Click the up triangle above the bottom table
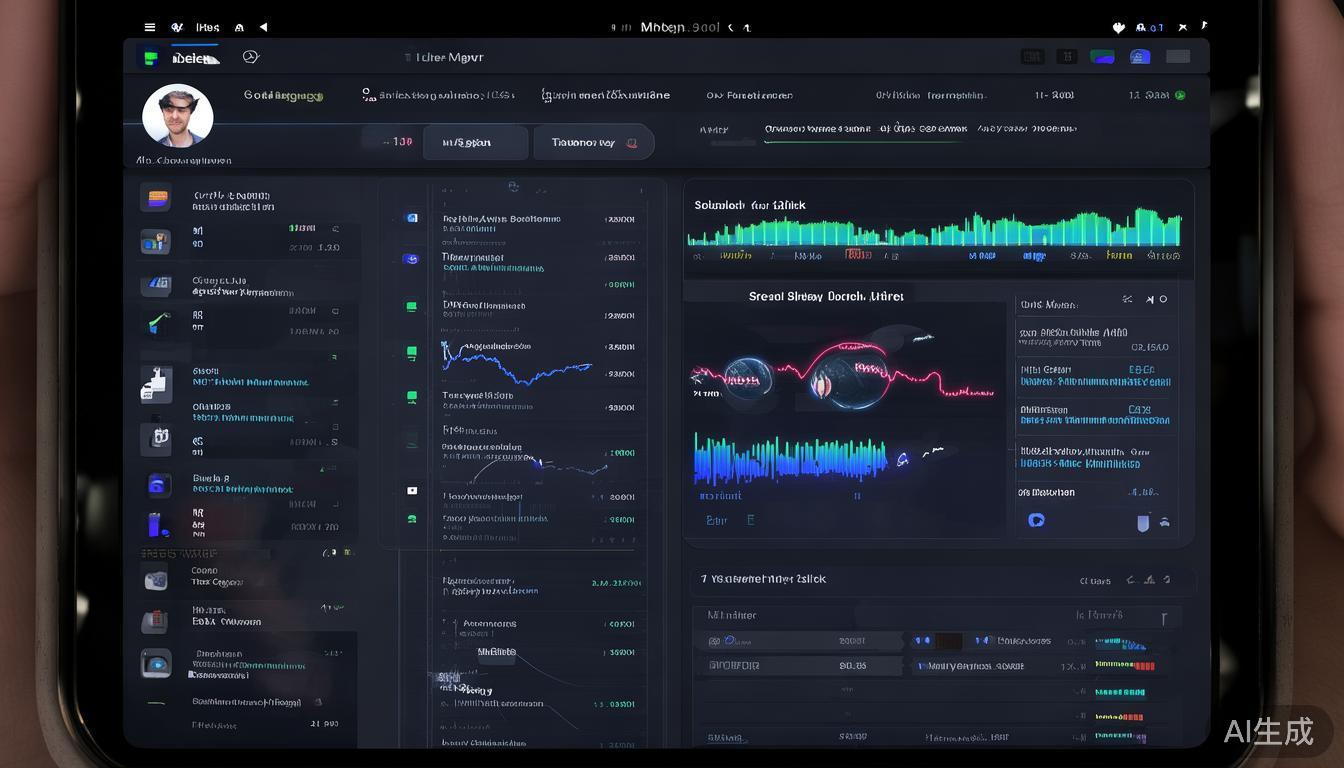Image resolution: width=1344 pixels, height=768 pixels. pos(1149,580)
